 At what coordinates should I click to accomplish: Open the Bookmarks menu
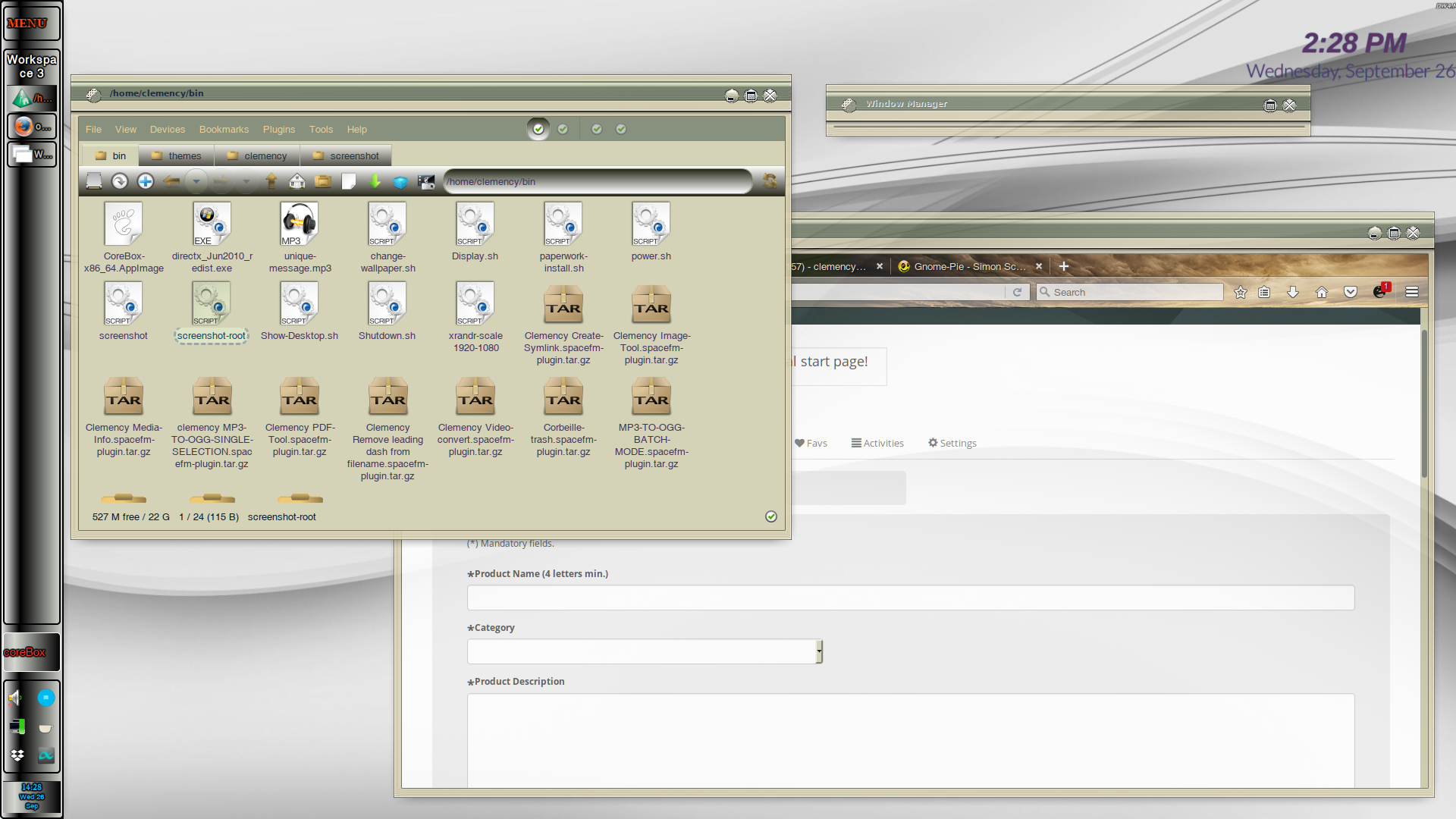coord(224,130)
